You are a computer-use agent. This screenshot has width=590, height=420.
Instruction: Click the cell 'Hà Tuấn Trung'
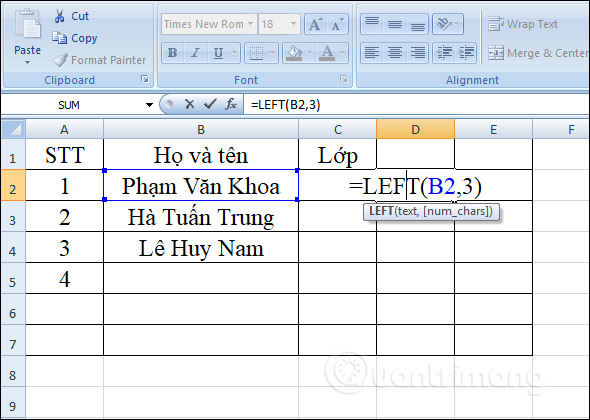point(201,216)
